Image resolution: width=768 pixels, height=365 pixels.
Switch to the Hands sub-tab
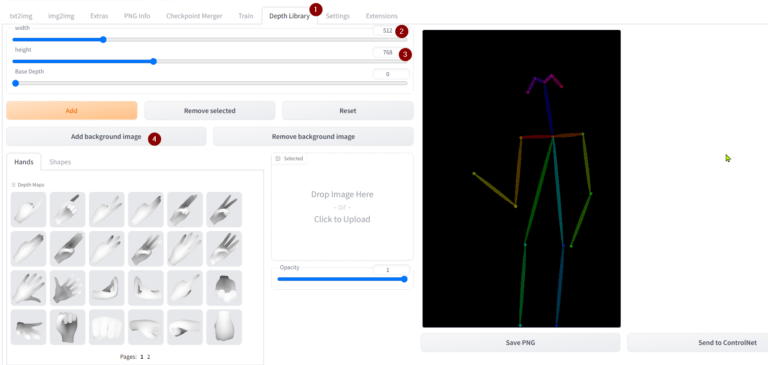(24, 162)
